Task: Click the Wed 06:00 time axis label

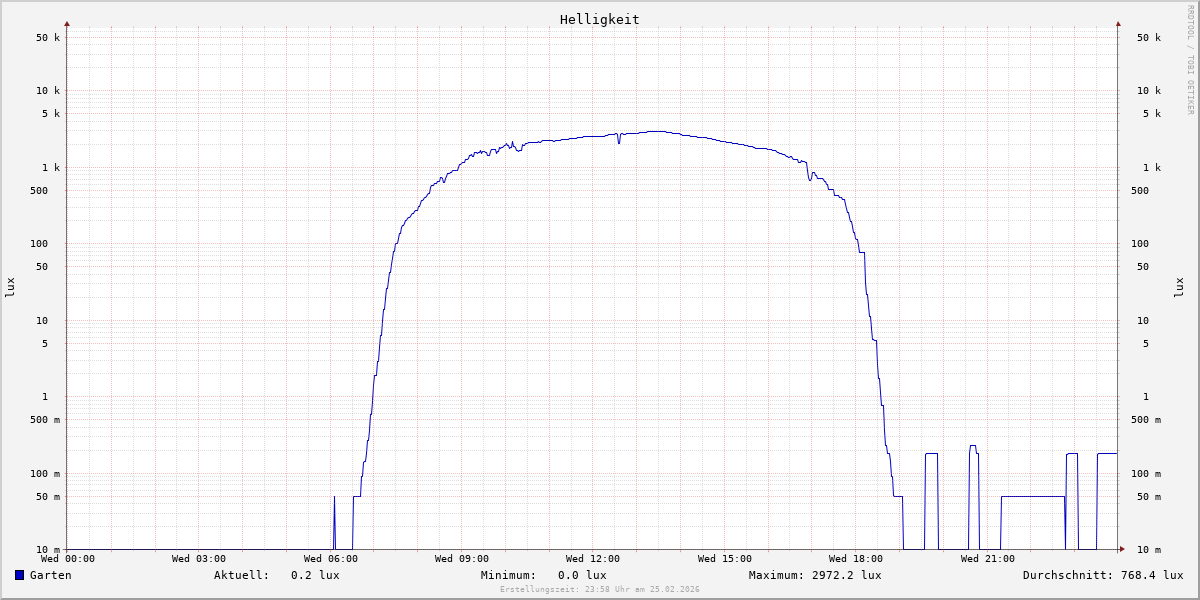Action: 330,559
